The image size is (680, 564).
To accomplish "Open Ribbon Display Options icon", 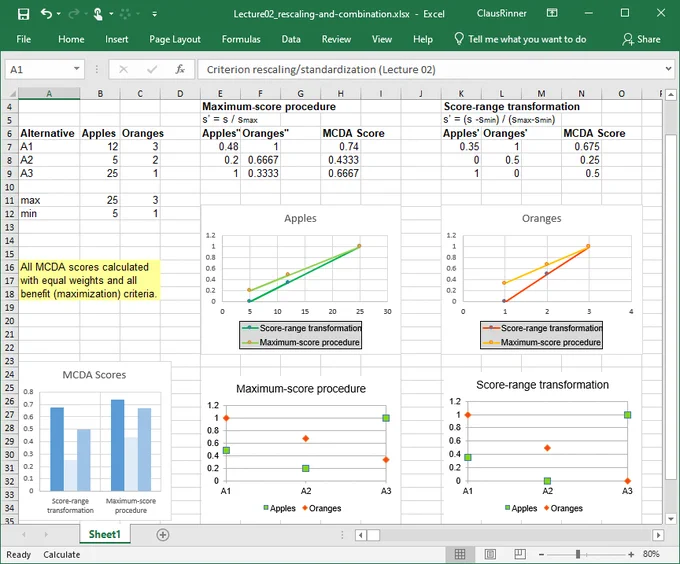I will point(552,13).
